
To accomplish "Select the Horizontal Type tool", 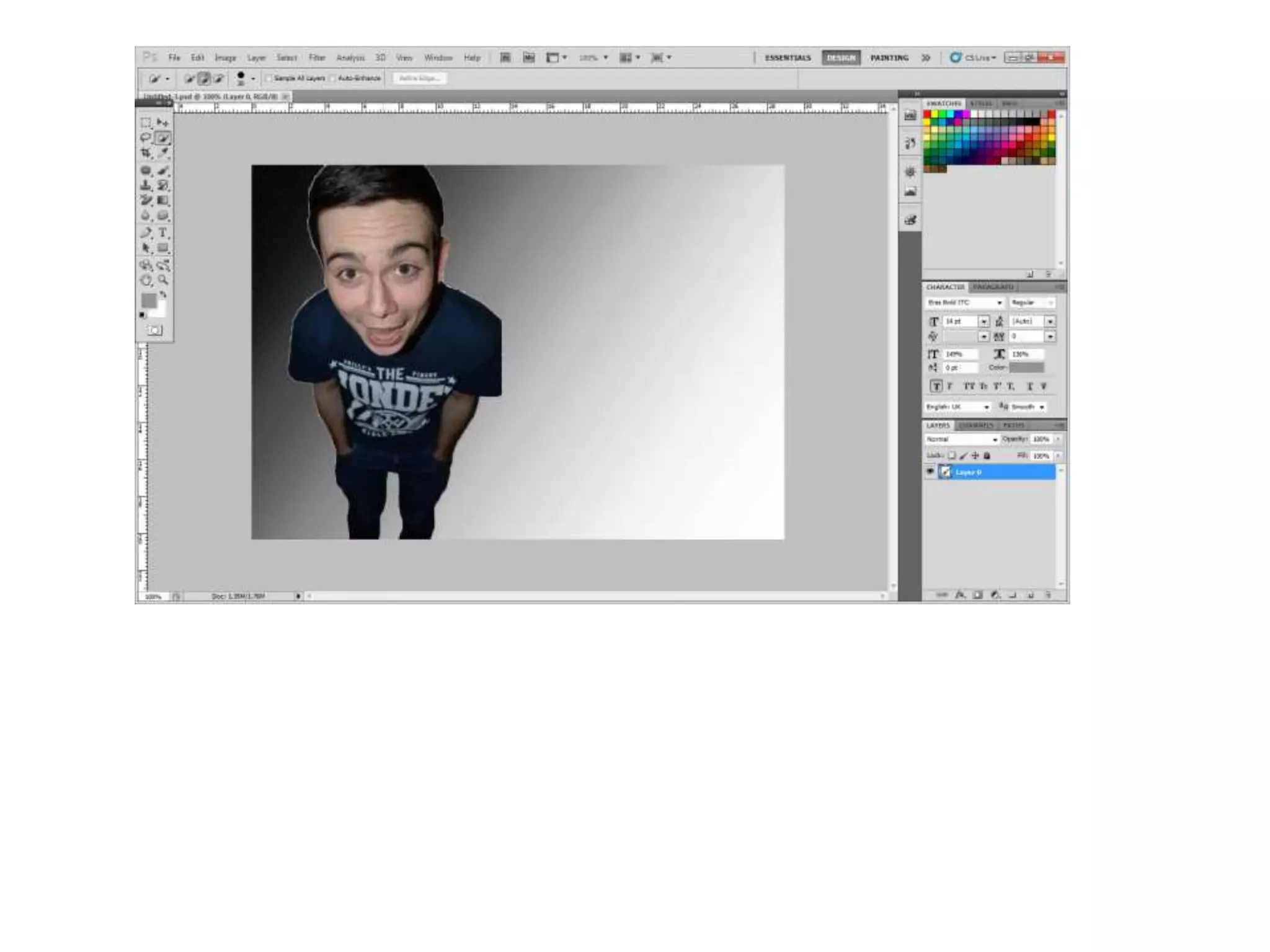I will tap(163, 232).
